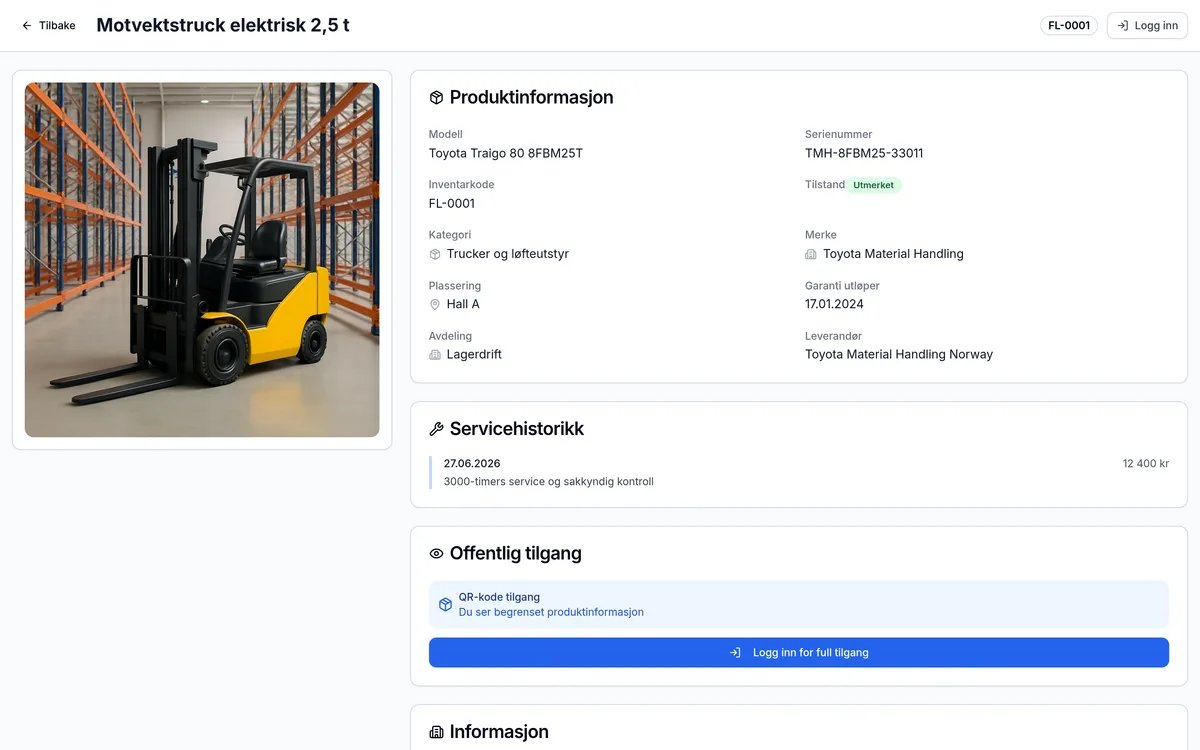Click the building icon beside Informasjon
The height and width of the screenshot is (750, 1200).
click(x=436, y=732)
